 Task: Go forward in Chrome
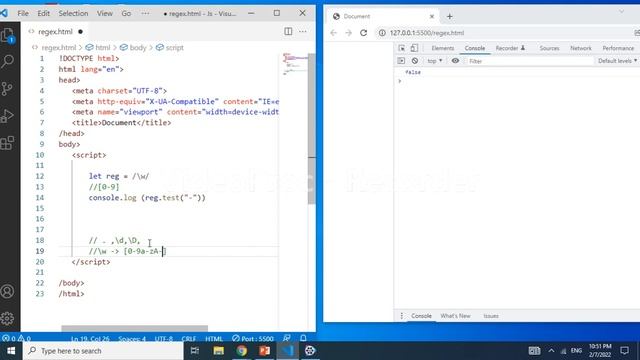[x=348, y=33]
